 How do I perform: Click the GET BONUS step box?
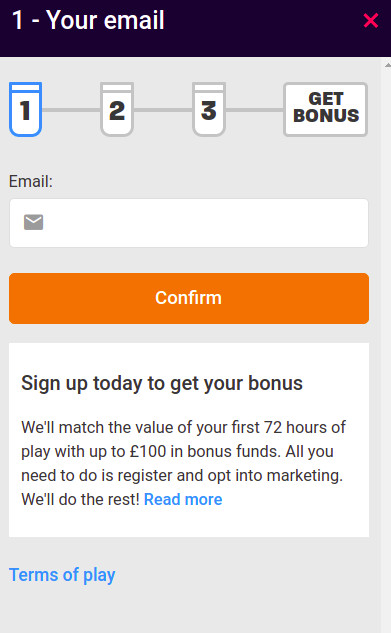click(326, 109)
